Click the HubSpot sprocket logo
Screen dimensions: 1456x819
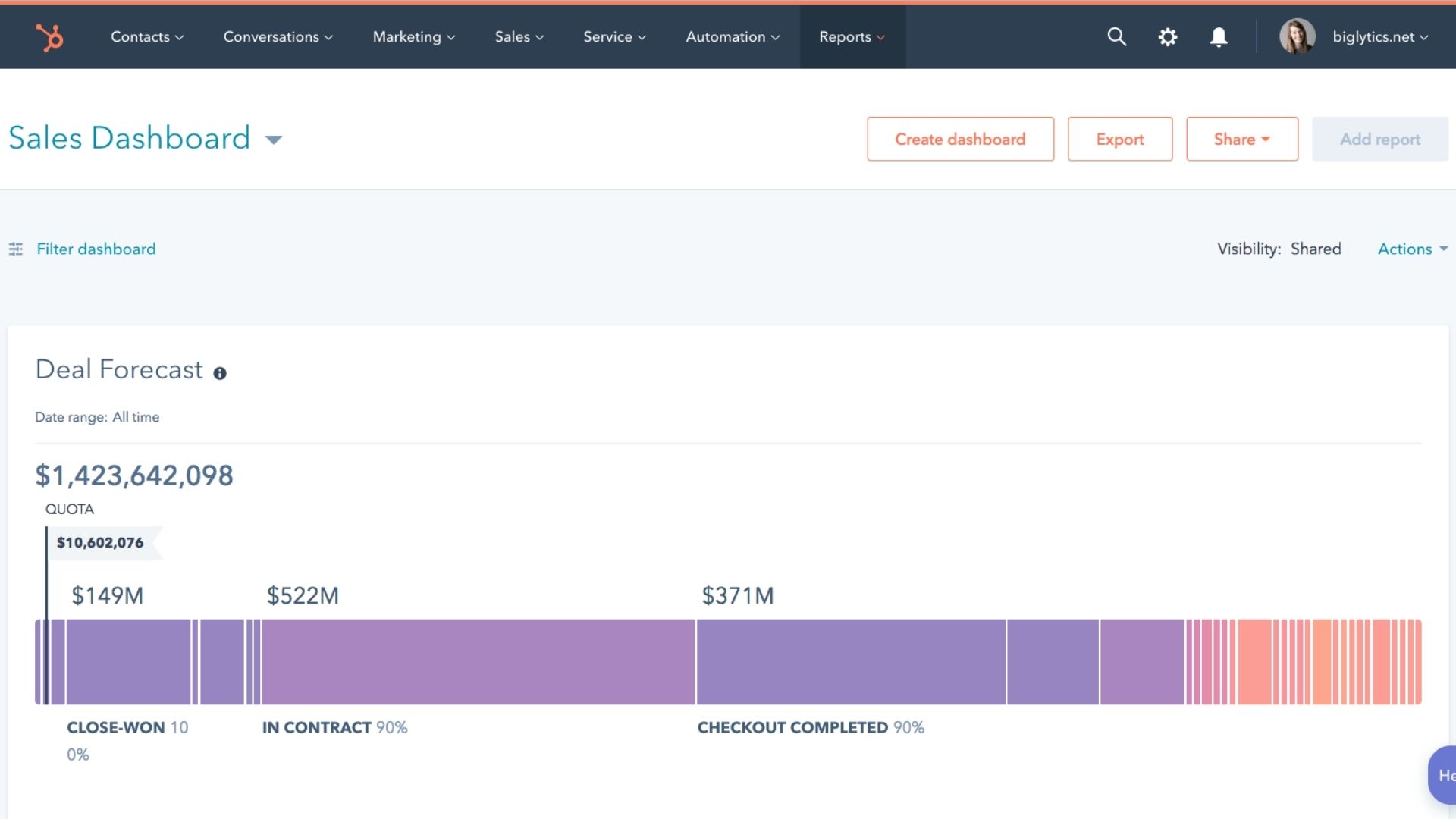coord(49,36)
